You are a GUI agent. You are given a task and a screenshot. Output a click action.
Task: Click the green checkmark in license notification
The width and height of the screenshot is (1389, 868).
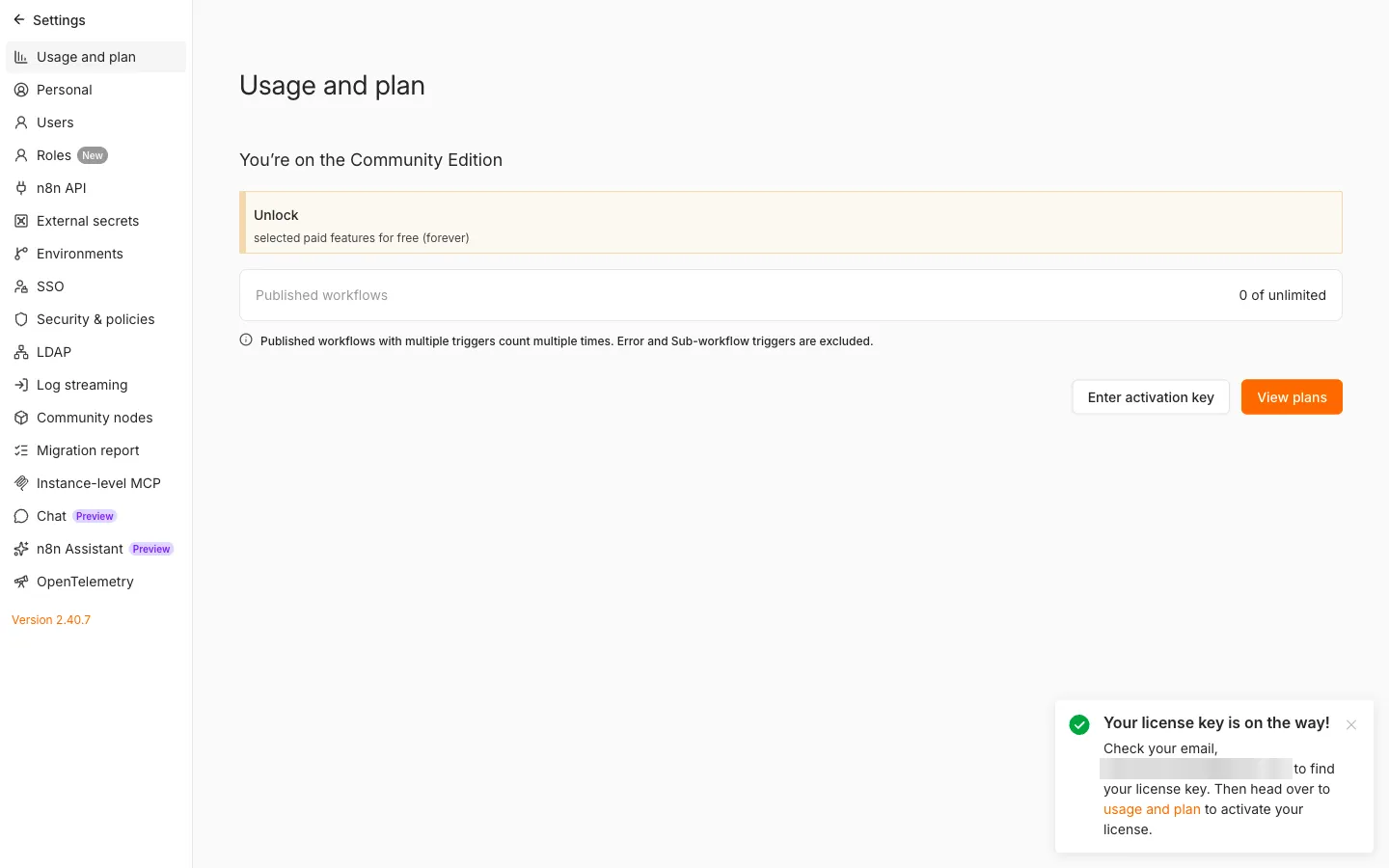(x=1079, y=724)
